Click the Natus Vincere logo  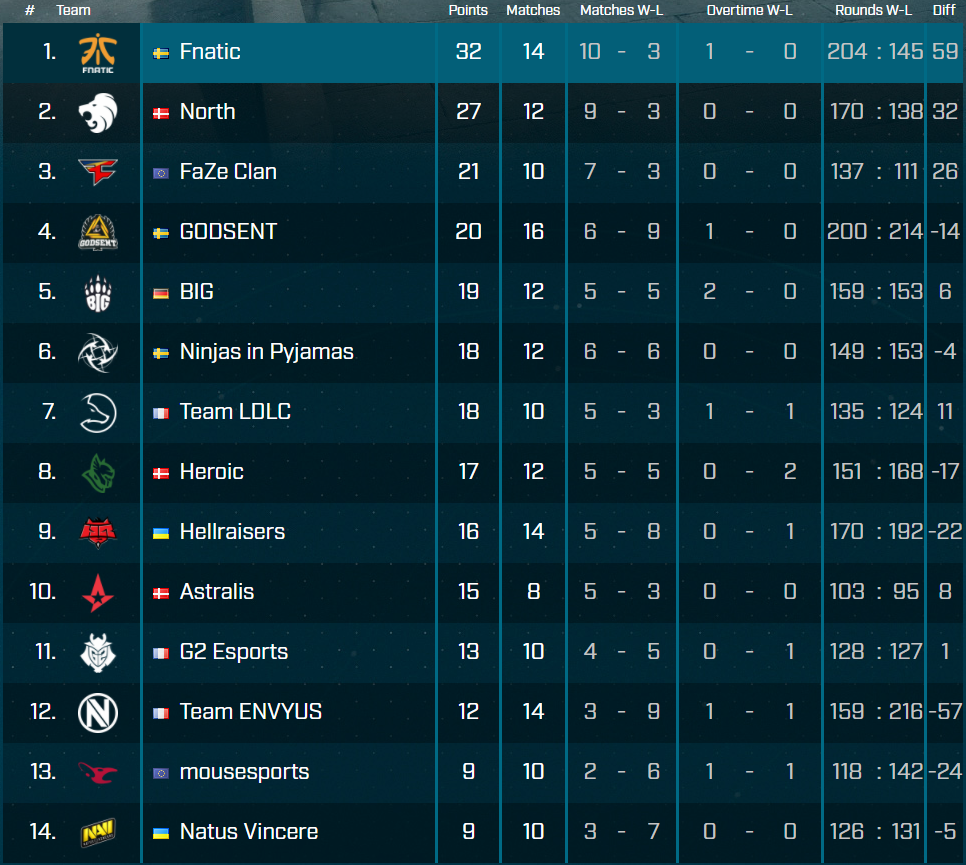[x=98, y=832]
